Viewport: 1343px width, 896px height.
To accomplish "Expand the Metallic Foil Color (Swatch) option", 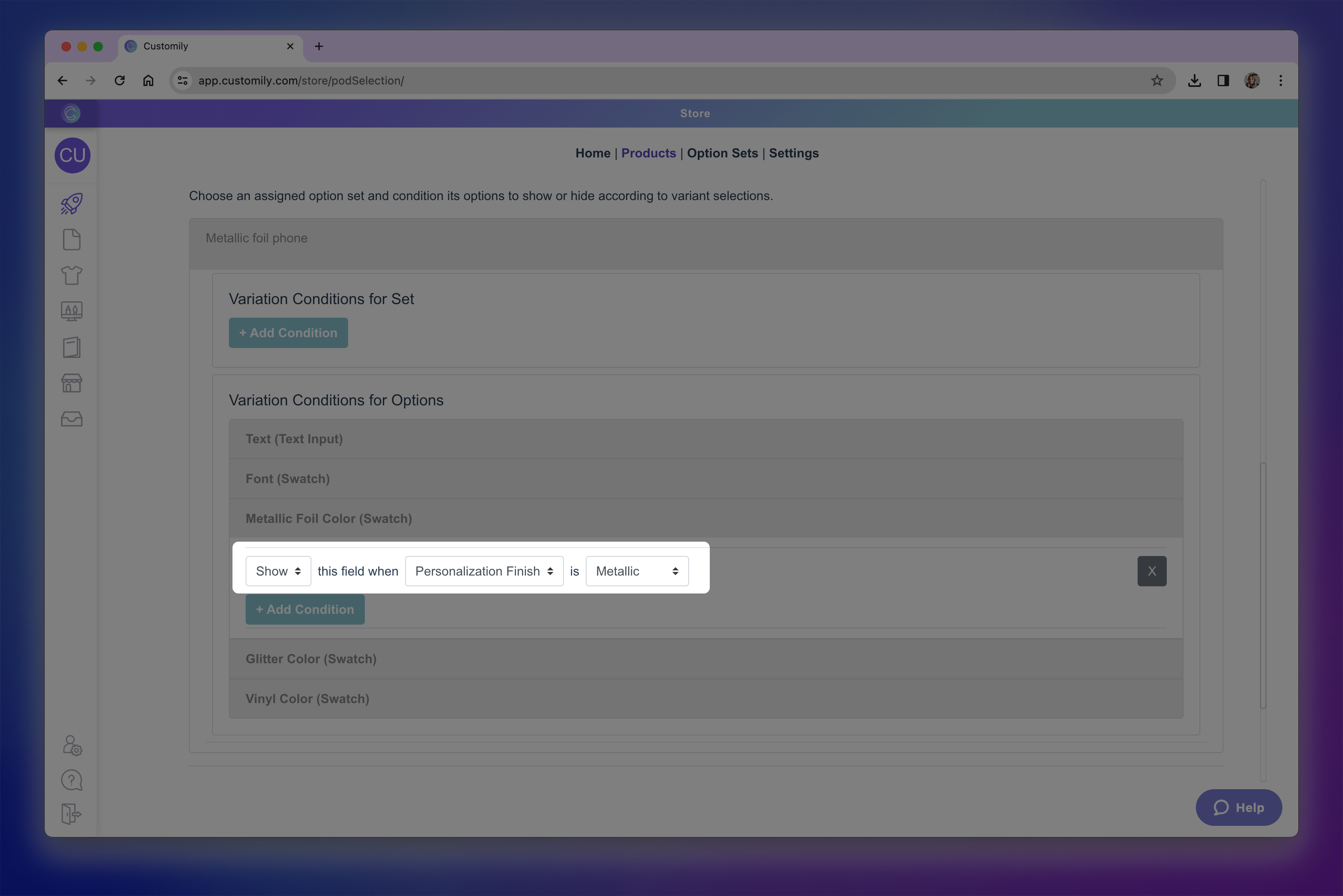I will point(329,518).
